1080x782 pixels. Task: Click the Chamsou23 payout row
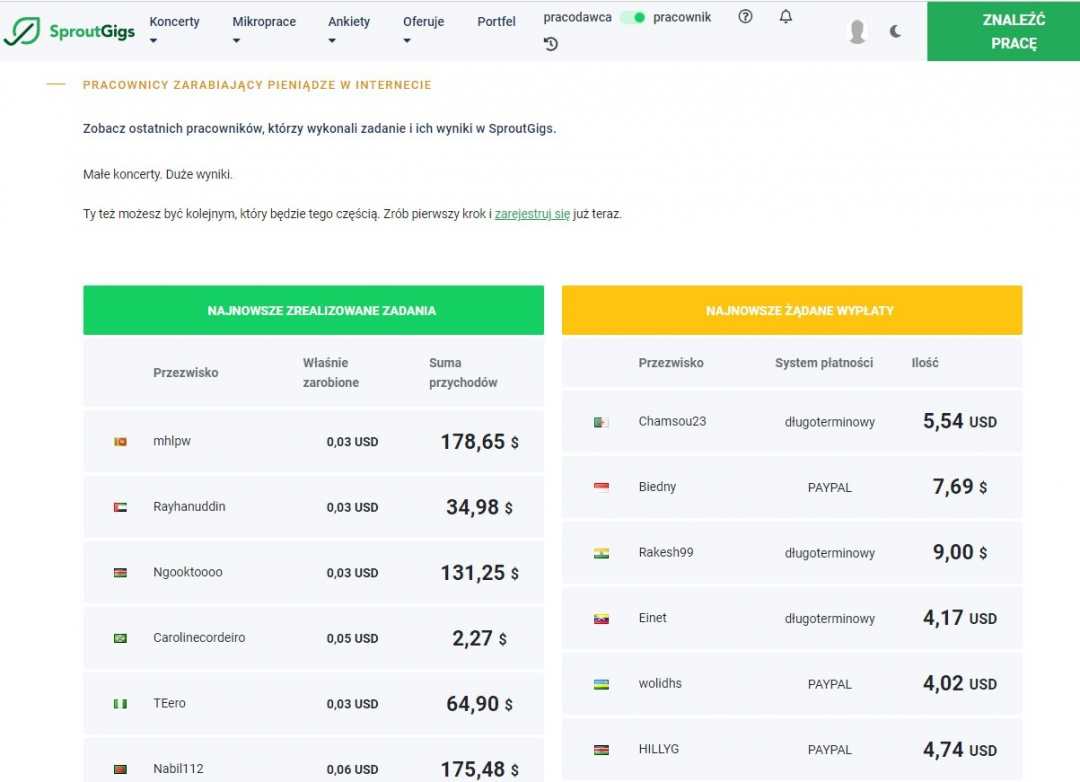pyautogui.click(x=792, y=422)
